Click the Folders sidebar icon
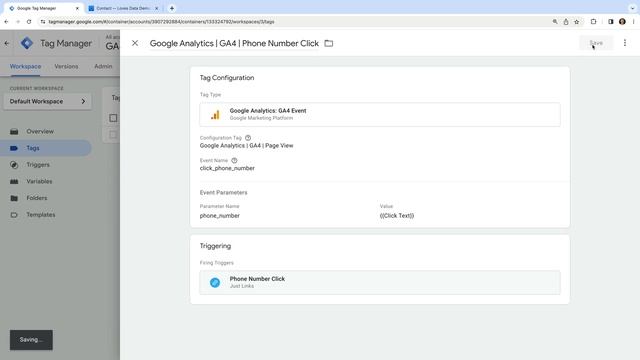The image size is (640, 360). [14, 198]
